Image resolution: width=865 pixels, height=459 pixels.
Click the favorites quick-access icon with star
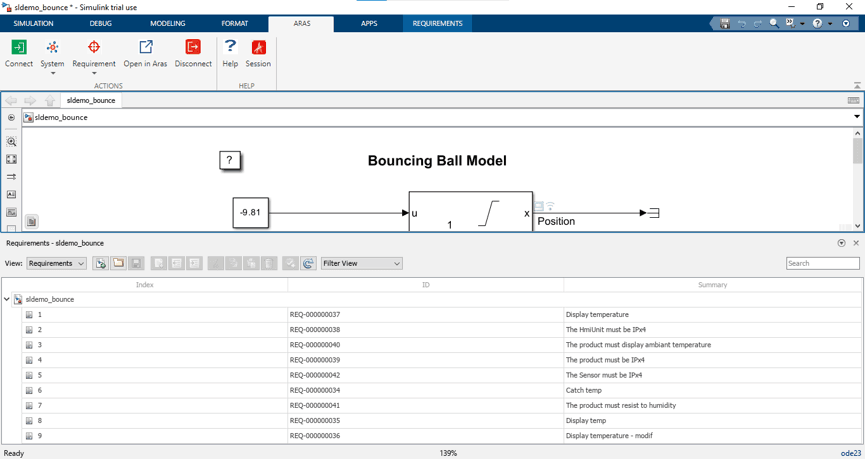[790, 23]
